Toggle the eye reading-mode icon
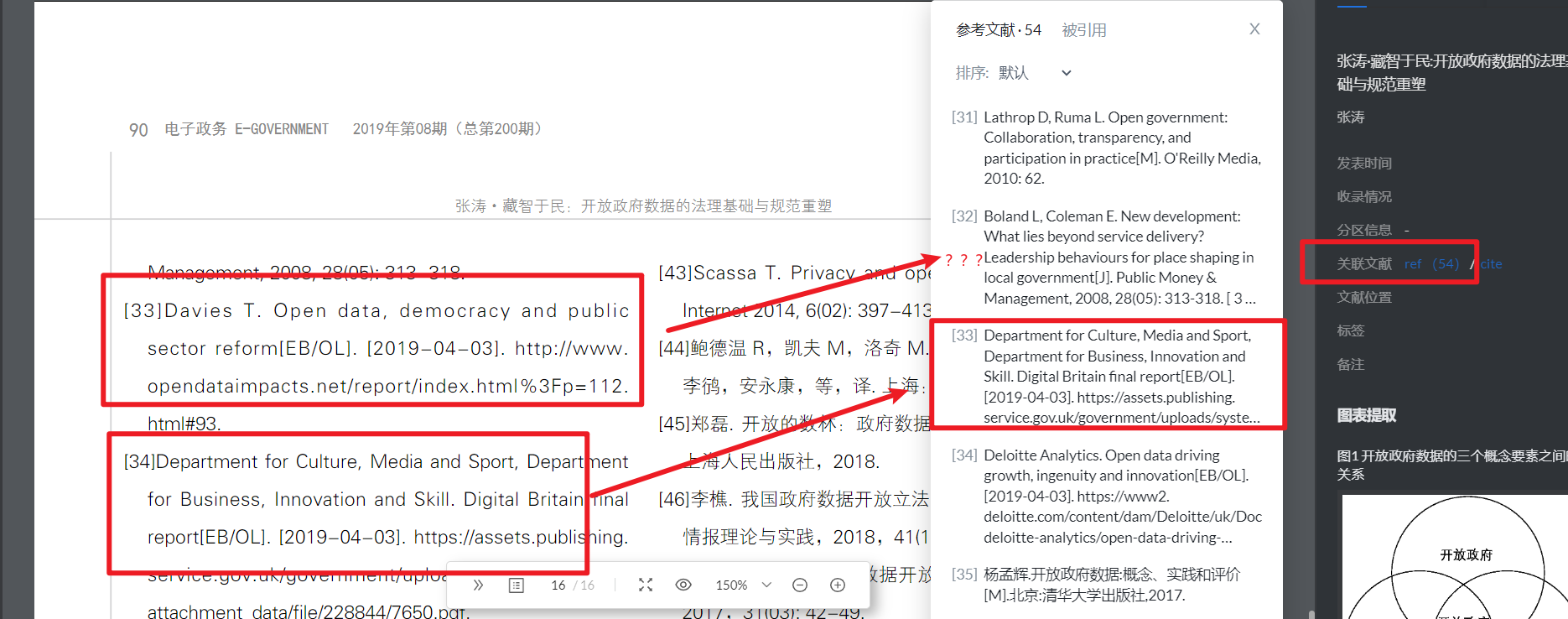The image size is (1568, 619). click(683, 585)
